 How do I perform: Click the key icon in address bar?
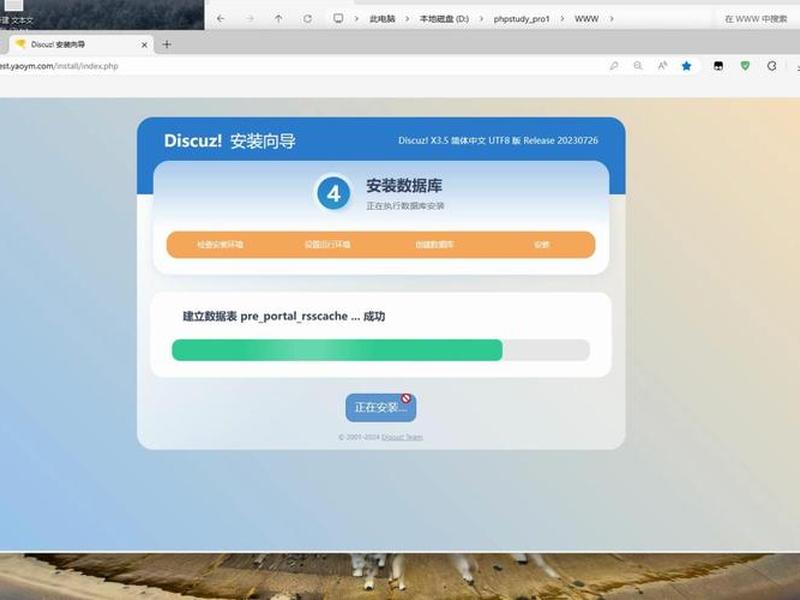click(614, 66)
